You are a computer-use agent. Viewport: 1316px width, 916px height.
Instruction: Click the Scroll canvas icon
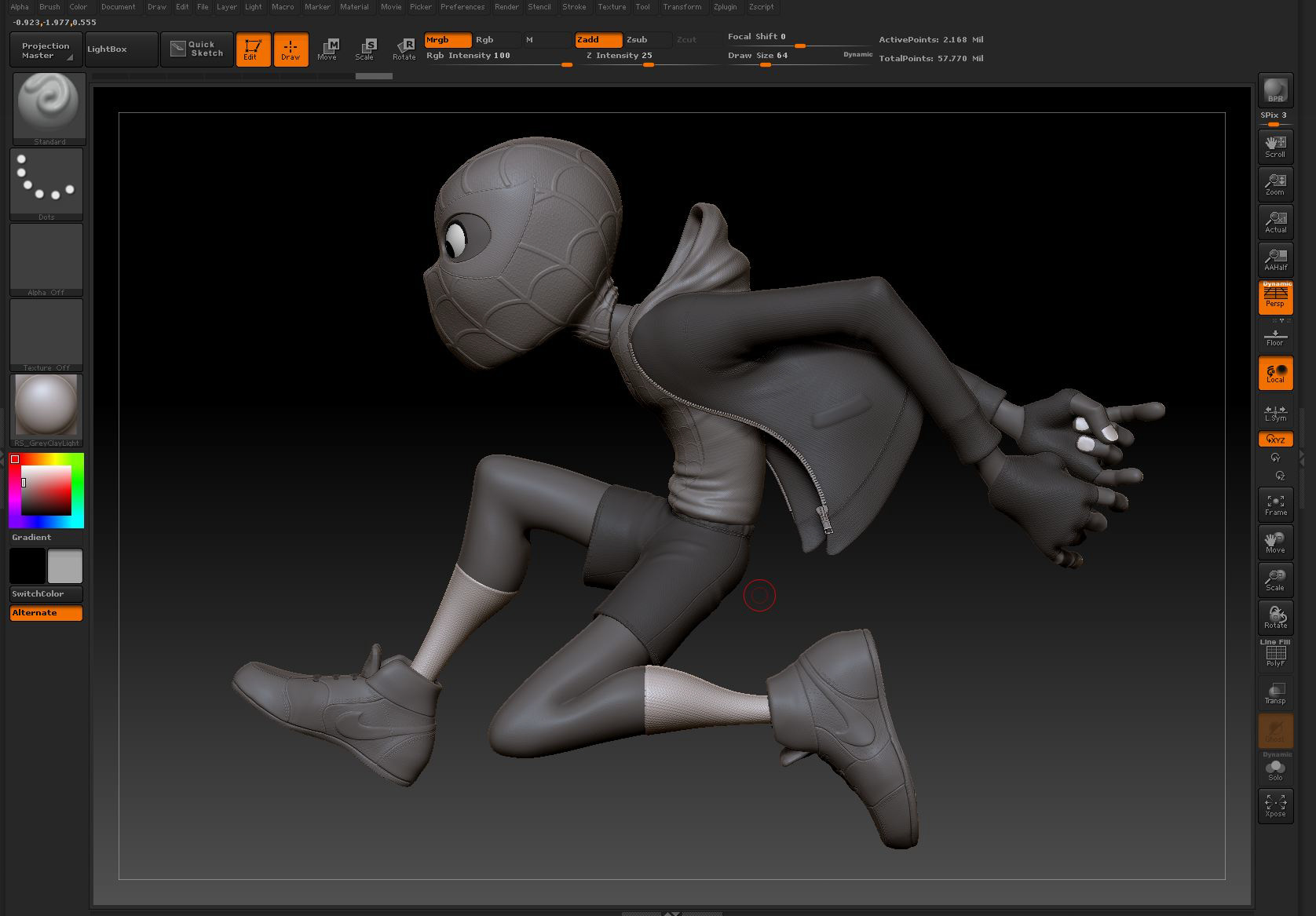(x=1275, y=146)
